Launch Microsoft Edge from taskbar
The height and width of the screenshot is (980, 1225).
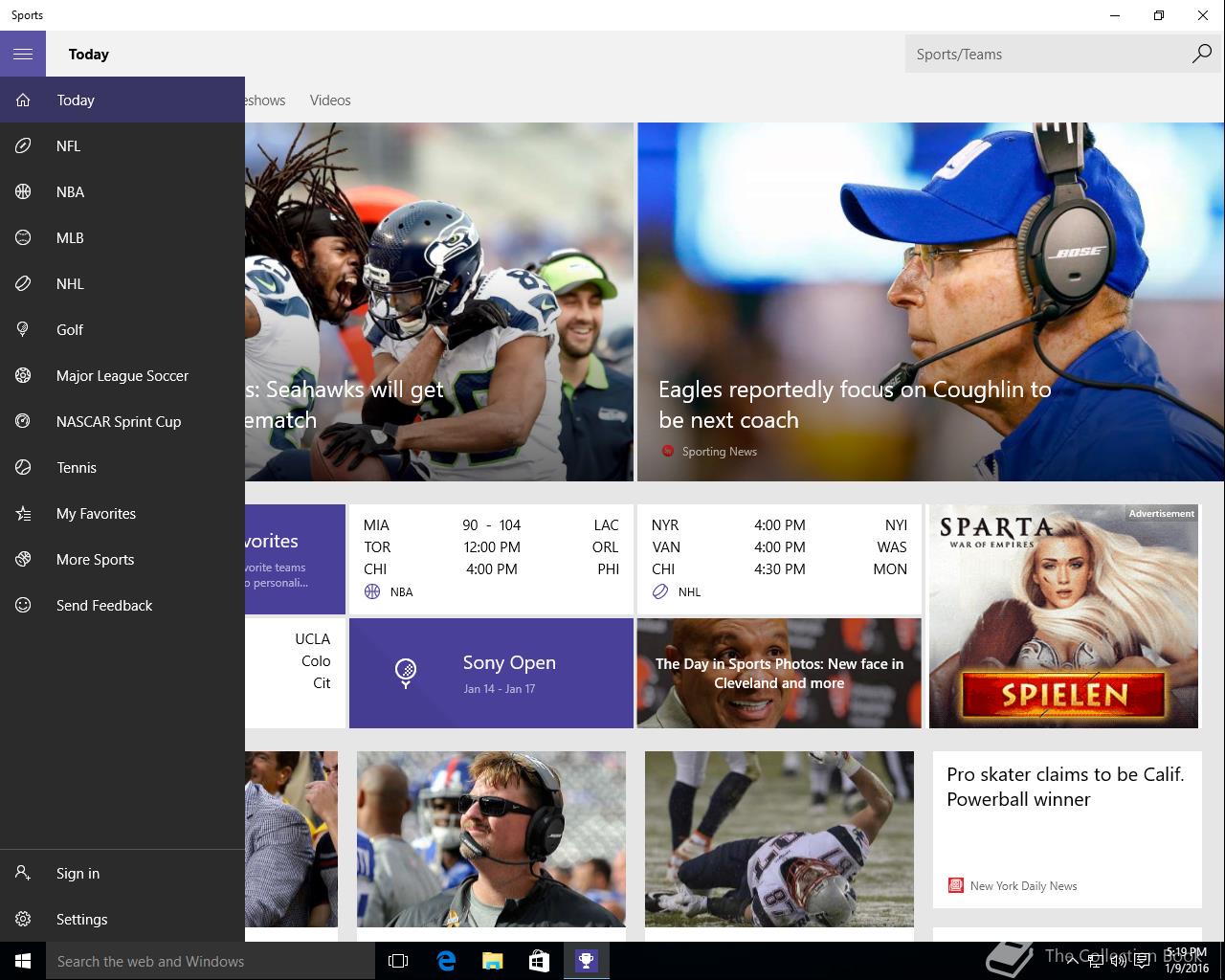tap(445, 961)
